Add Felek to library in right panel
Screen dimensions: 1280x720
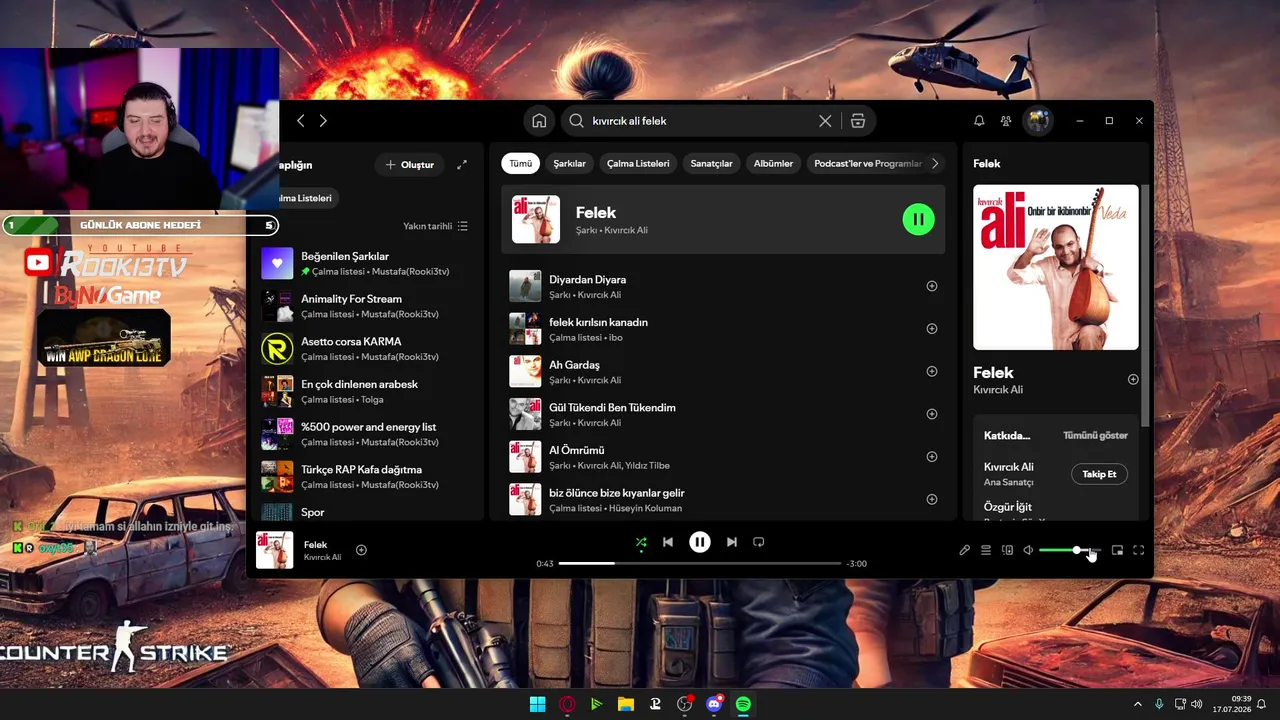tap(1133, 380)
